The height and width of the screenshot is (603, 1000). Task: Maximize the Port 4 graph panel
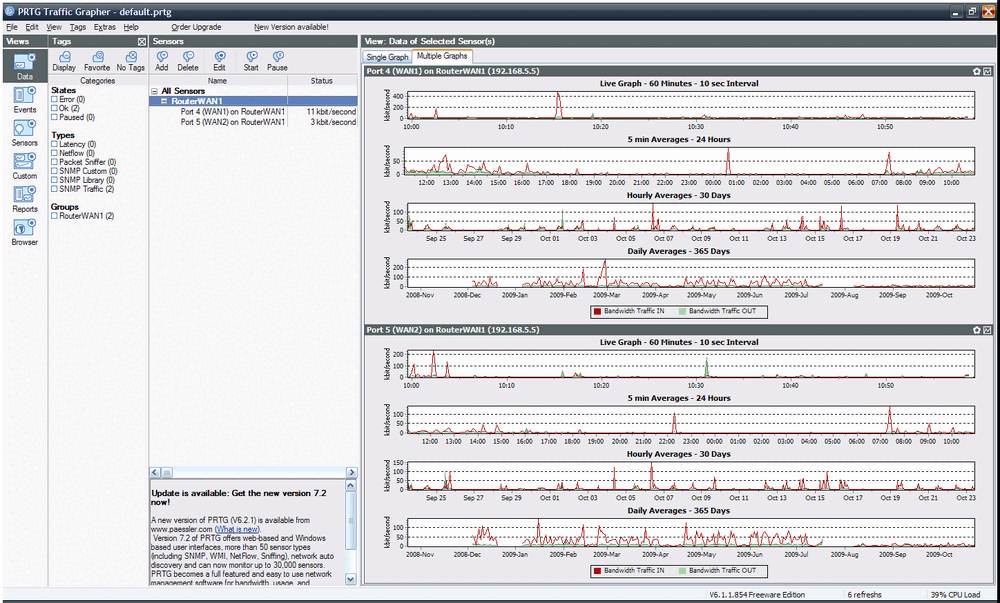[x=987, y=71]
